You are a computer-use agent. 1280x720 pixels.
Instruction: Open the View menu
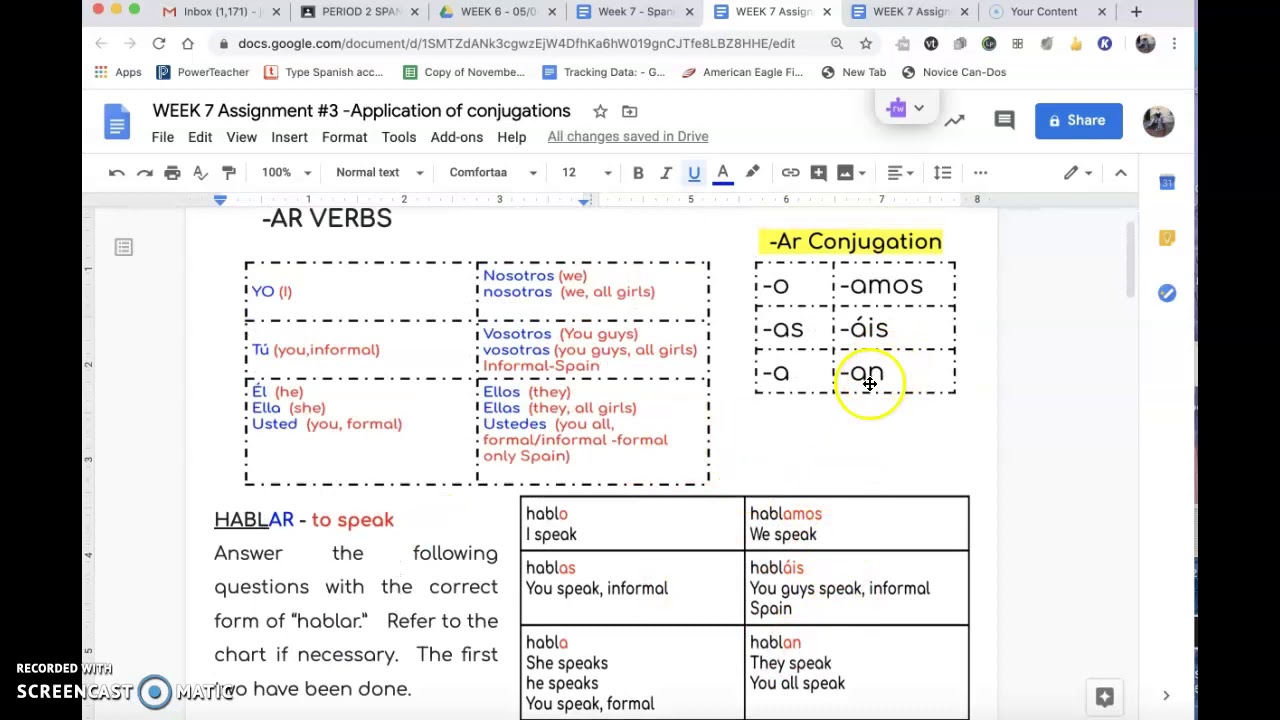click(x=241, y=137)
